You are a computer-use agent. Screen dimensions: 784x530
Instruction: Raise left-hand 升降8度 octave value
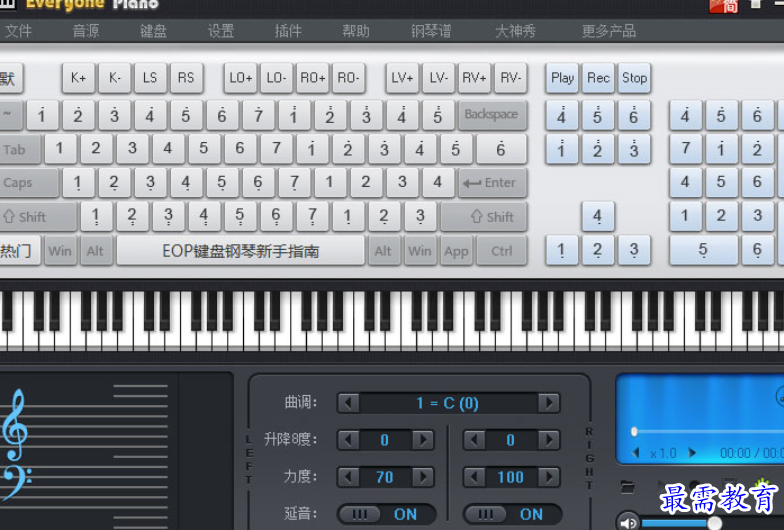tap(423, 440)
